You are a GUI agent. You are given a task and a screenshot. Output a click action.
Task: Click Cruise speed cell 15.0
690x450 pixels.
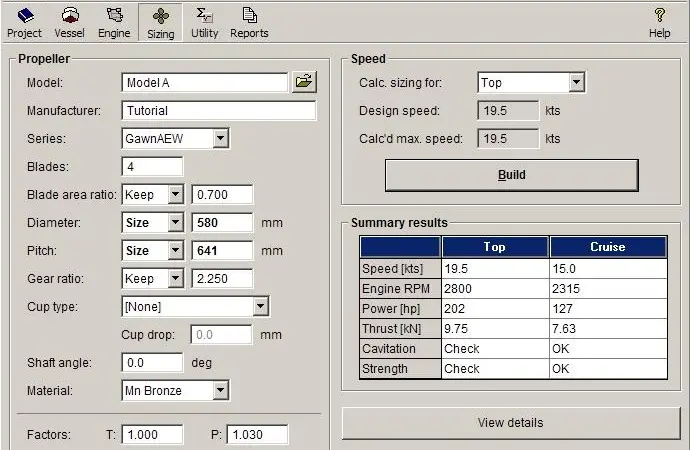(x=608, y=268)
